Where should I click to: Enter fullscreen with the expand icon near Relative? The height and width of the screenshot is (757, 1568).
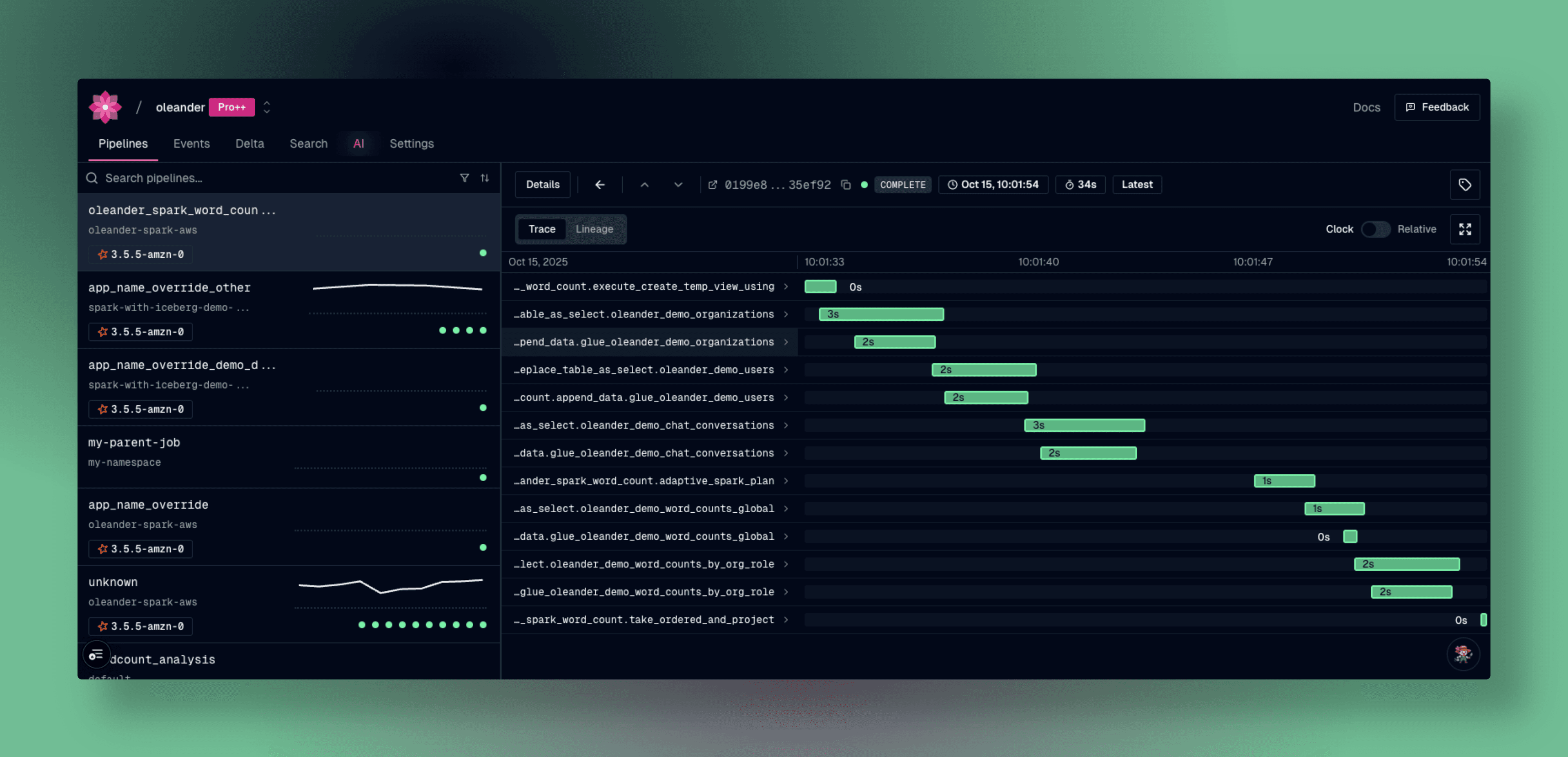pos(1466,229)
